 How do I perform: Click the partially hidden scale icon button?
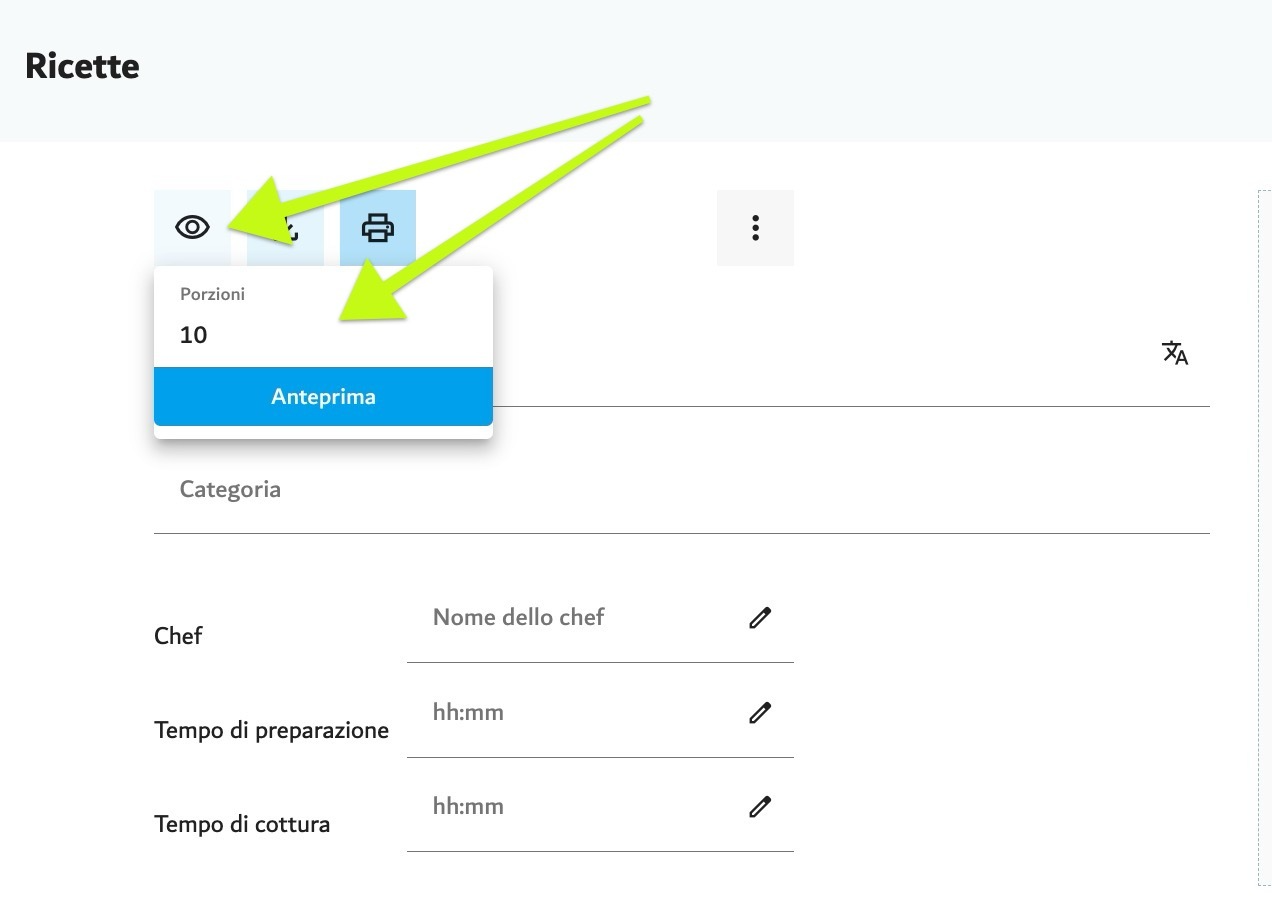(286, 228)
